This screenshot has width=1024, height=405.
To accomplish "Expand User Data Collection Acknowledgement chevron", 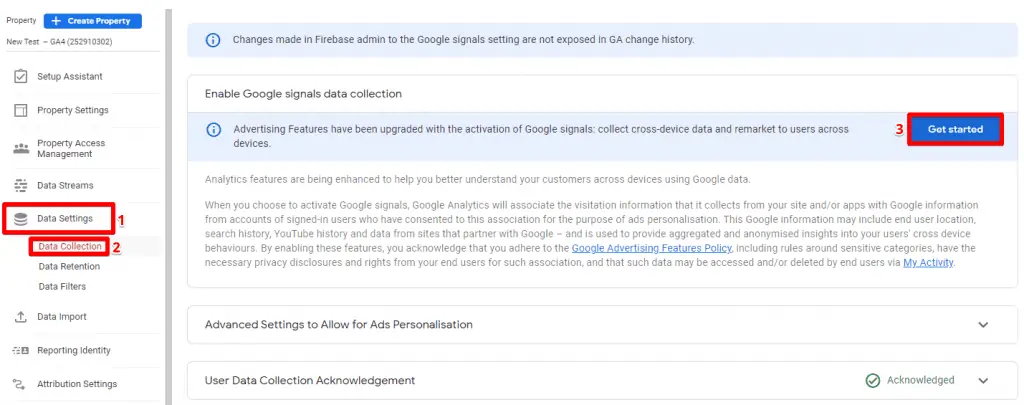I will pos(984,380).
